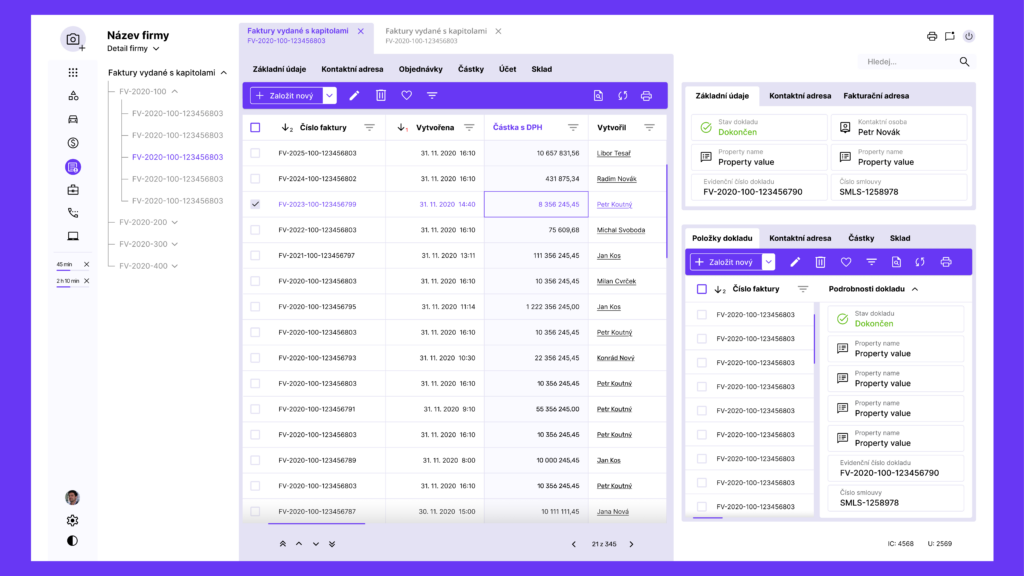This screenshot has height=576, width=1024.
Task: Open the dropdown arrow beside main Založit nový
Action: click(x=329, y=96)
